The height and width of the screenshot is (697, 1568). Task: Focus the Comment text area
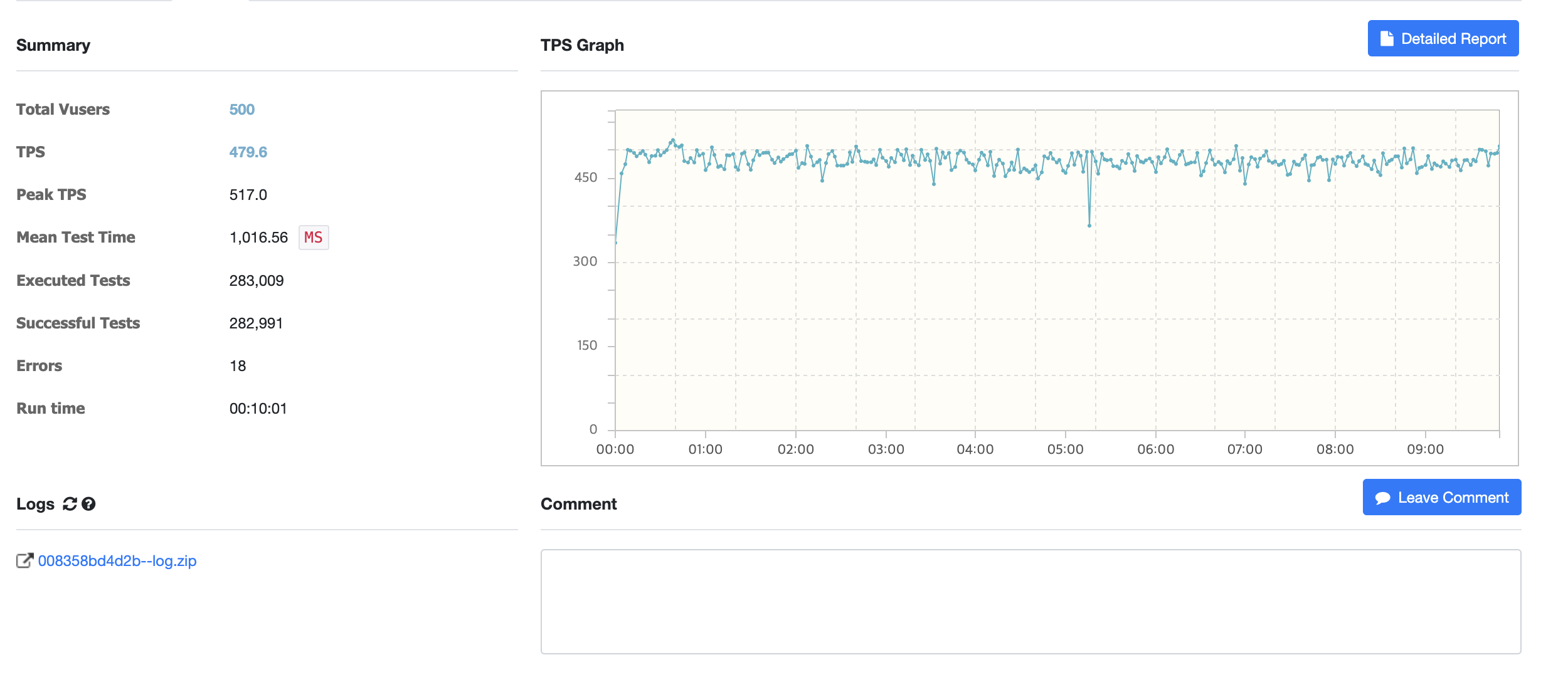pos(1030,602)
